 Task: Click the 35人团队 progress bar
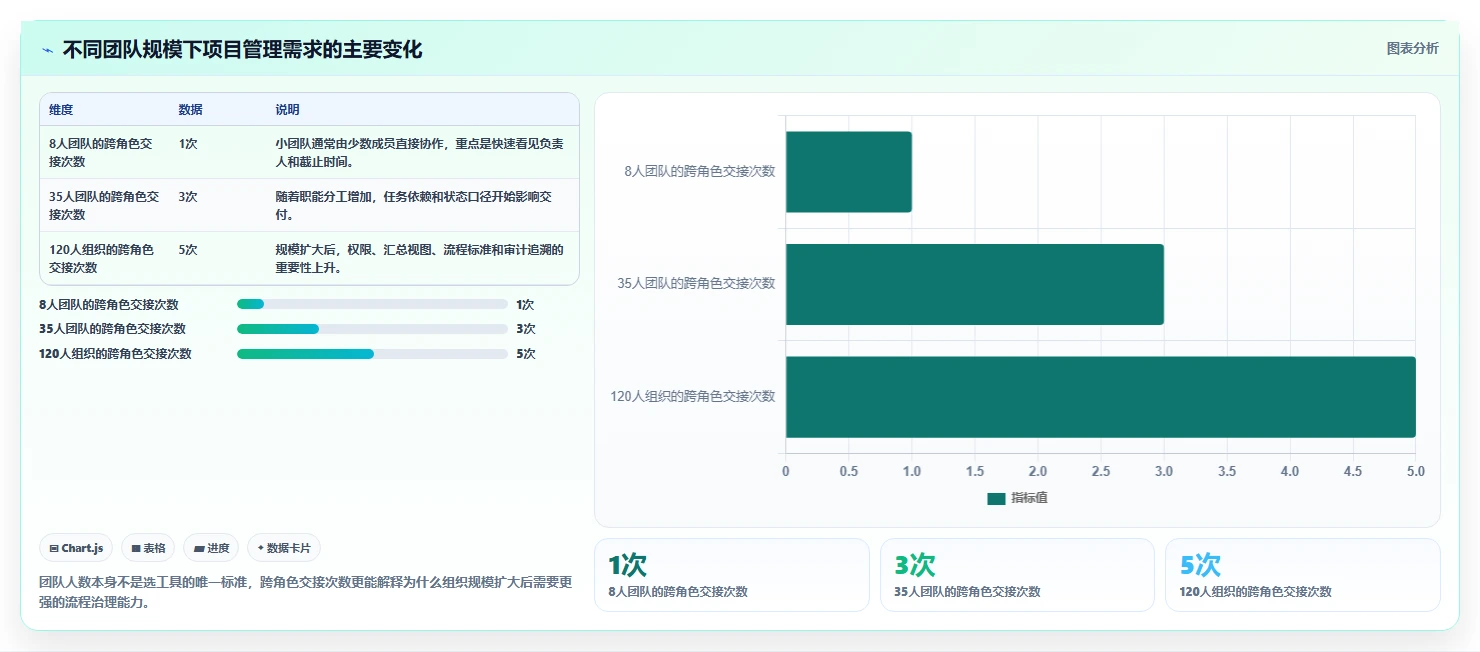[372, 329]
